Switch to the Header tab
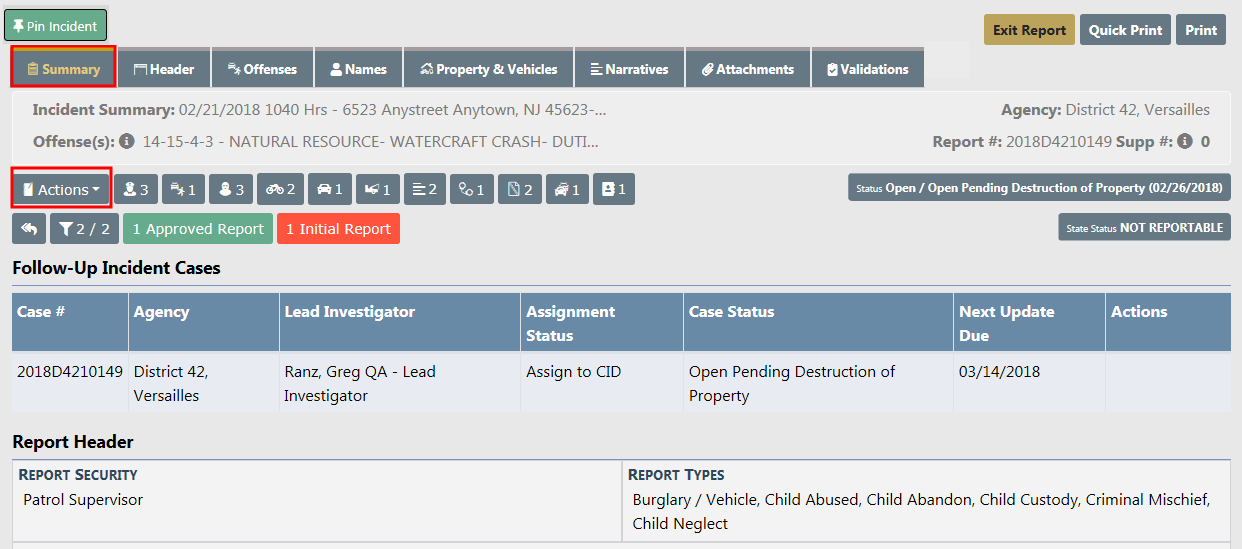The height and width of the screenshot is (549, 1242). point(164,69)
